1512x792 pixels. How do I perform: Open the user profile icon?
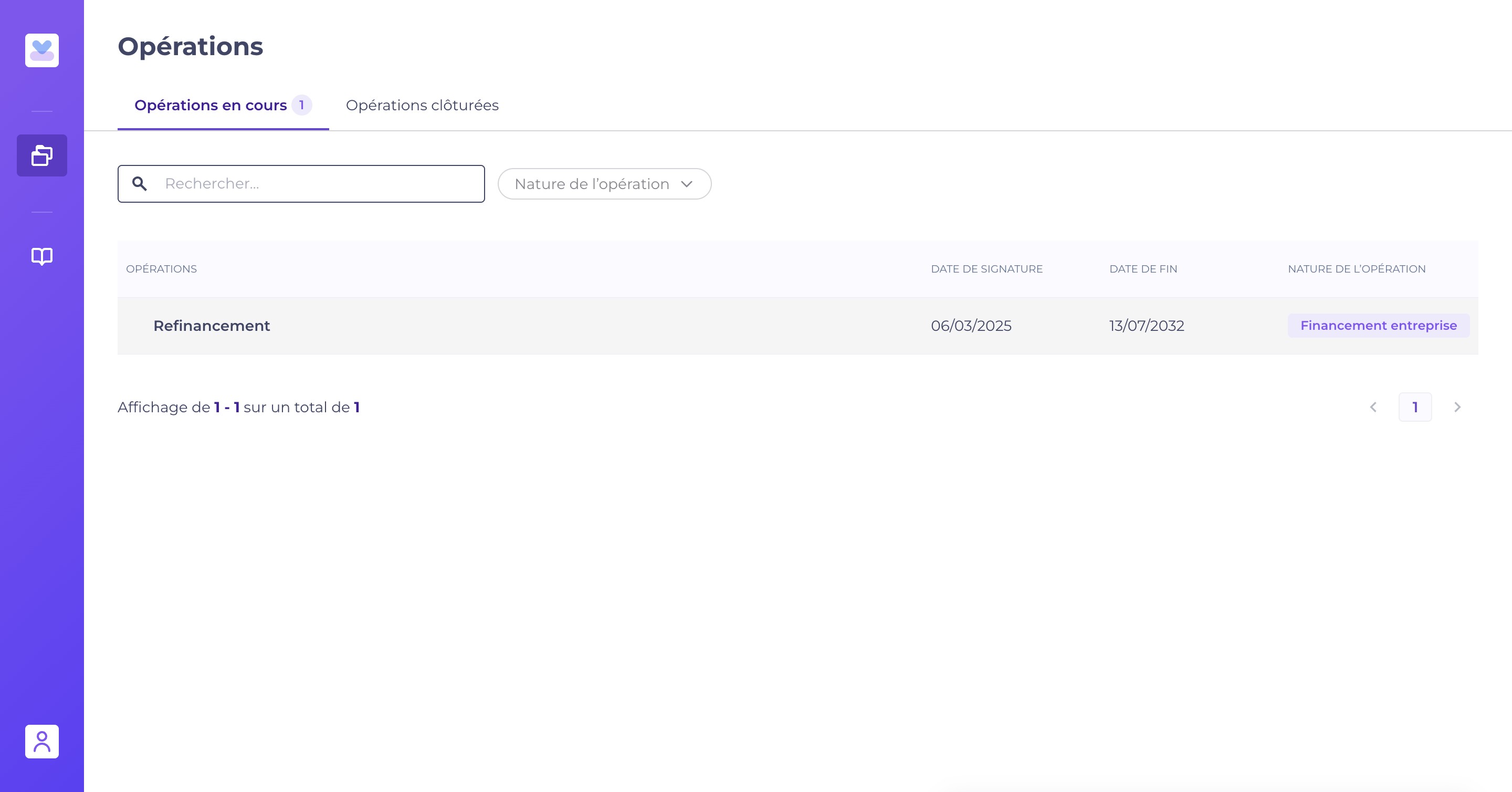41,742
